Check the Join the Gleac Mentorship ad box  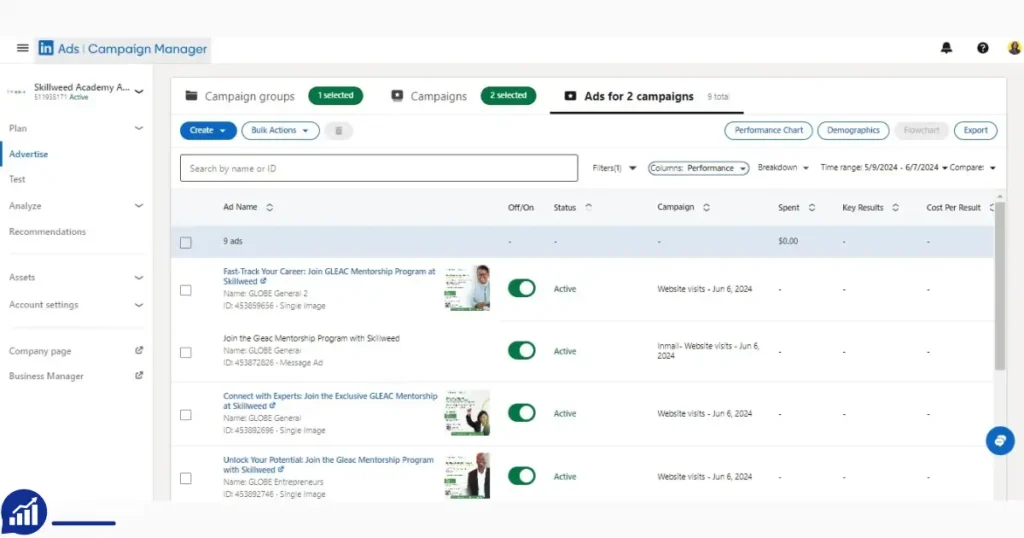[x=186, y=352]
